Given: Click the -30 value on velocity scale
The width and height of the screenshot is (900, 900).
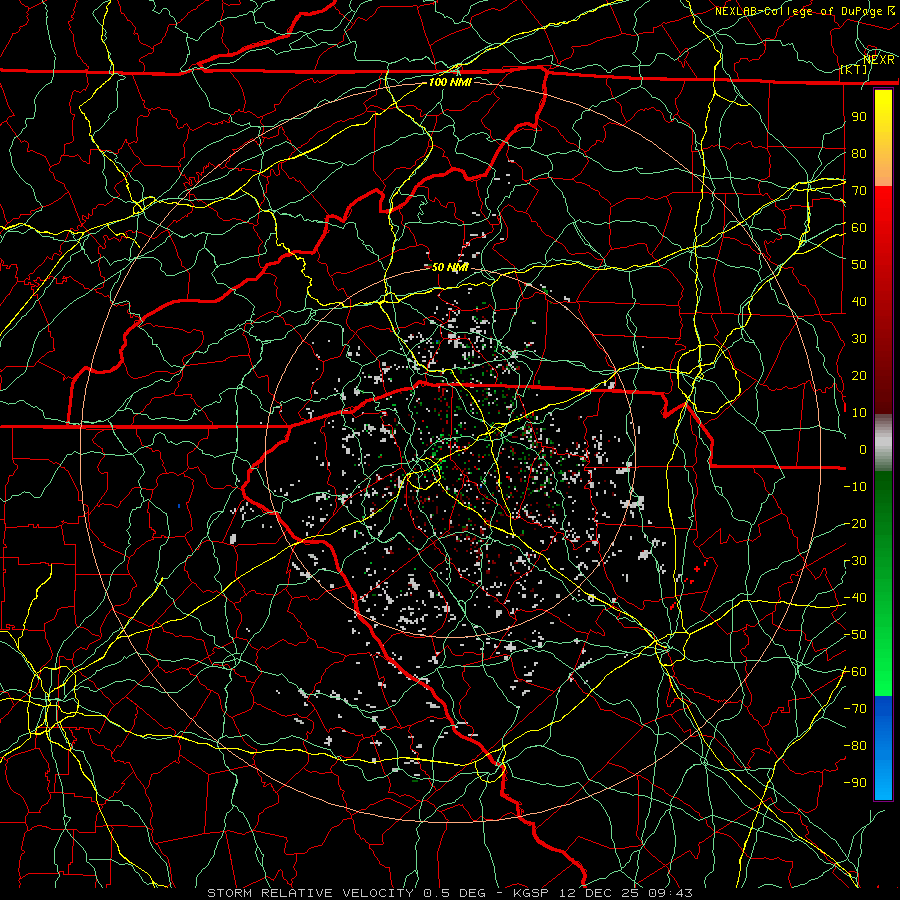Looking at the screenshot, I should click(855, 561).
